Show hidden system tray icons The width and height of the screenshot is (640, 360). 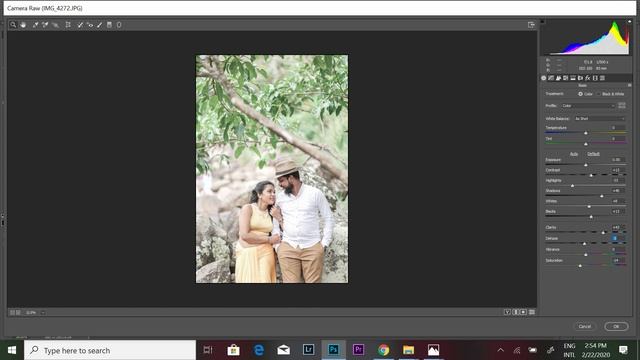[x=500, y=350]
